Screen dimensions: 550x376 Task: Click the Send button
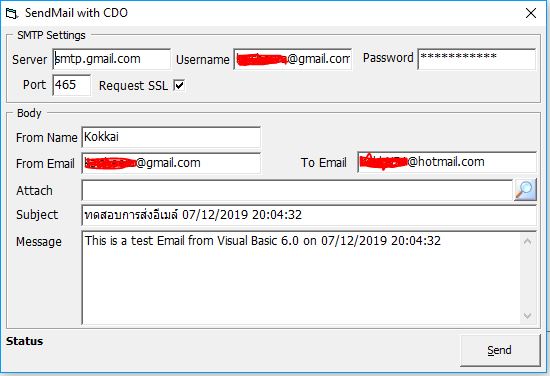(x=500, y=350)
